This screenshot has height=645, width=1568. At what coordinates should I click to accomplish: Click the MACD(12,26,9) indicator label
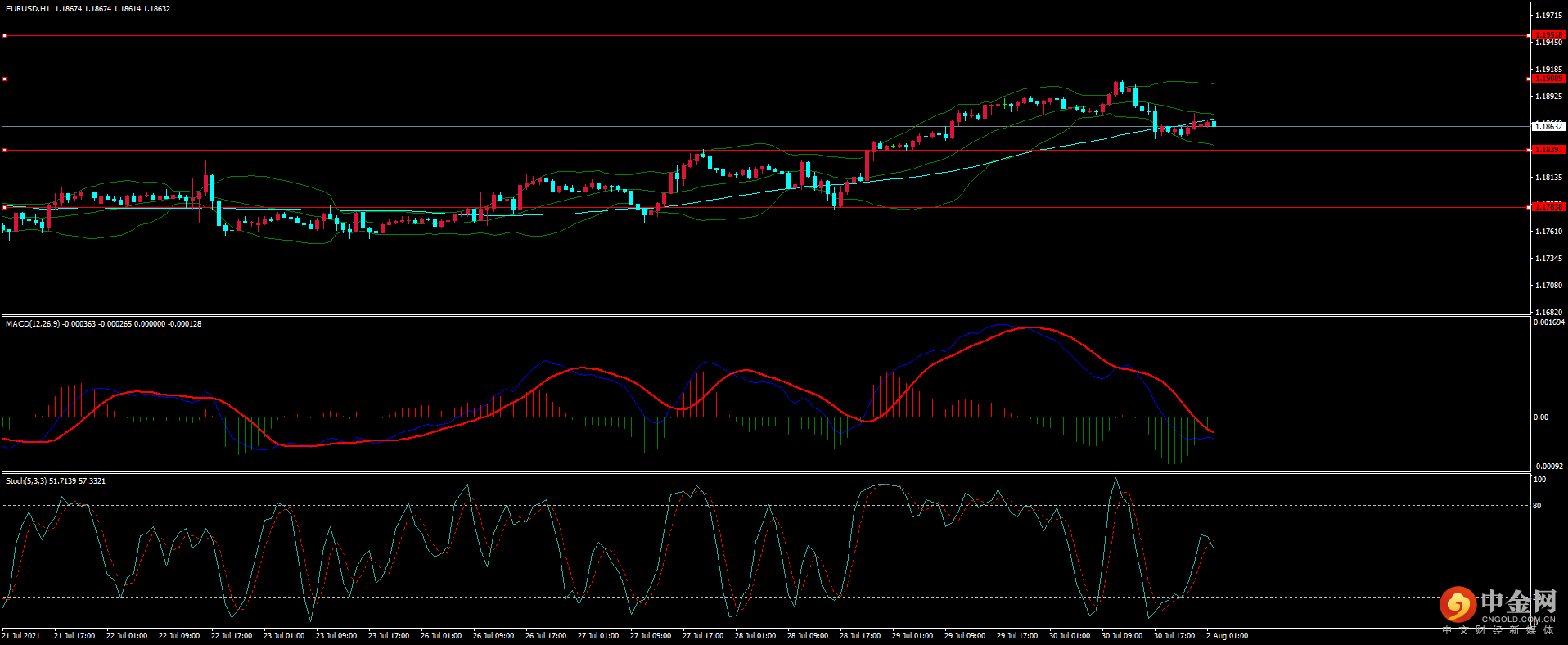(x=33, y=324)
